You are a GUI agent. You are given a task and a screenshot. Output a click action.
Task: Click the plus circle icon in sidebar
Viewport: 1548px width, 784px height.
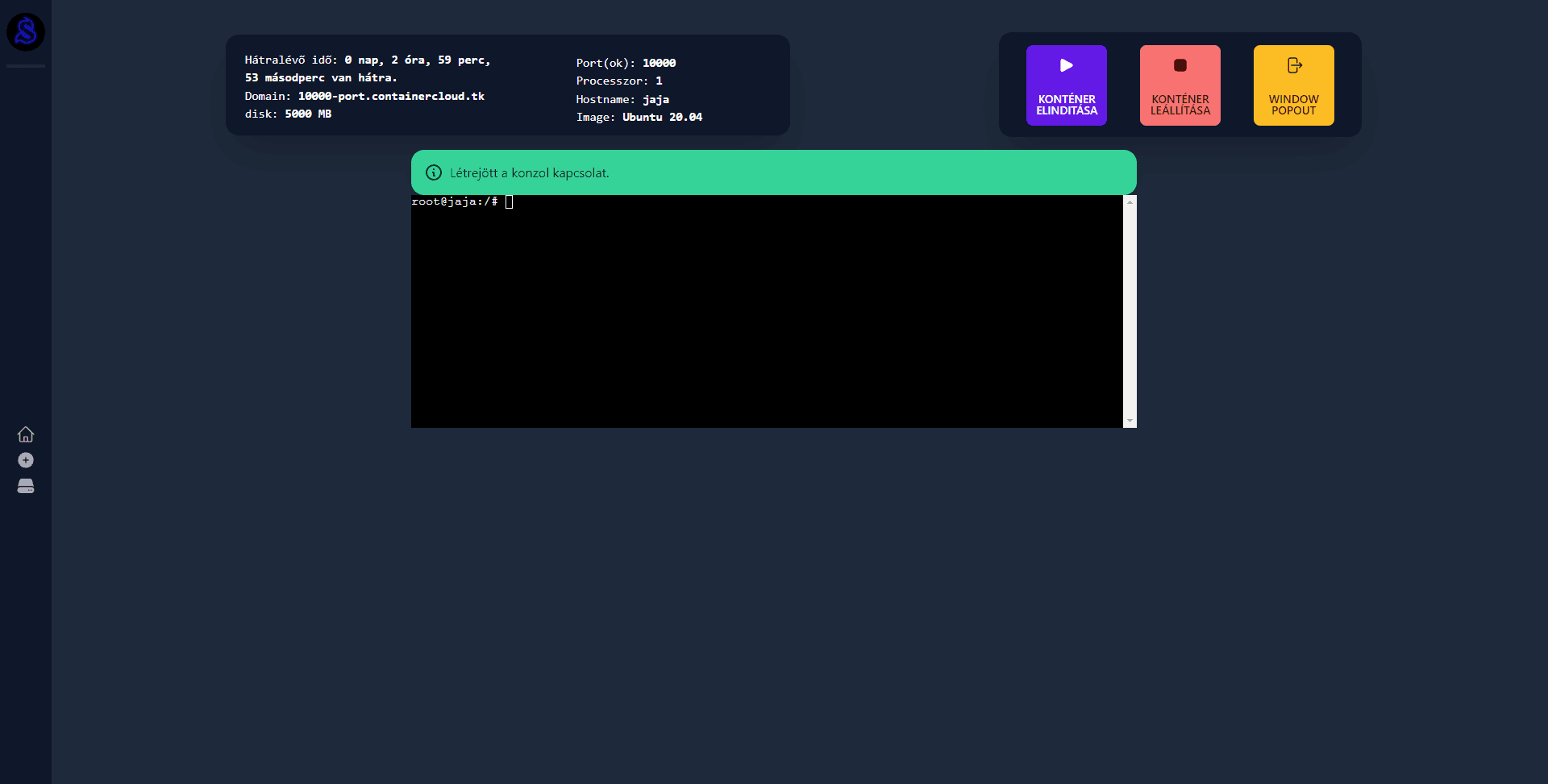coord(26,460)
